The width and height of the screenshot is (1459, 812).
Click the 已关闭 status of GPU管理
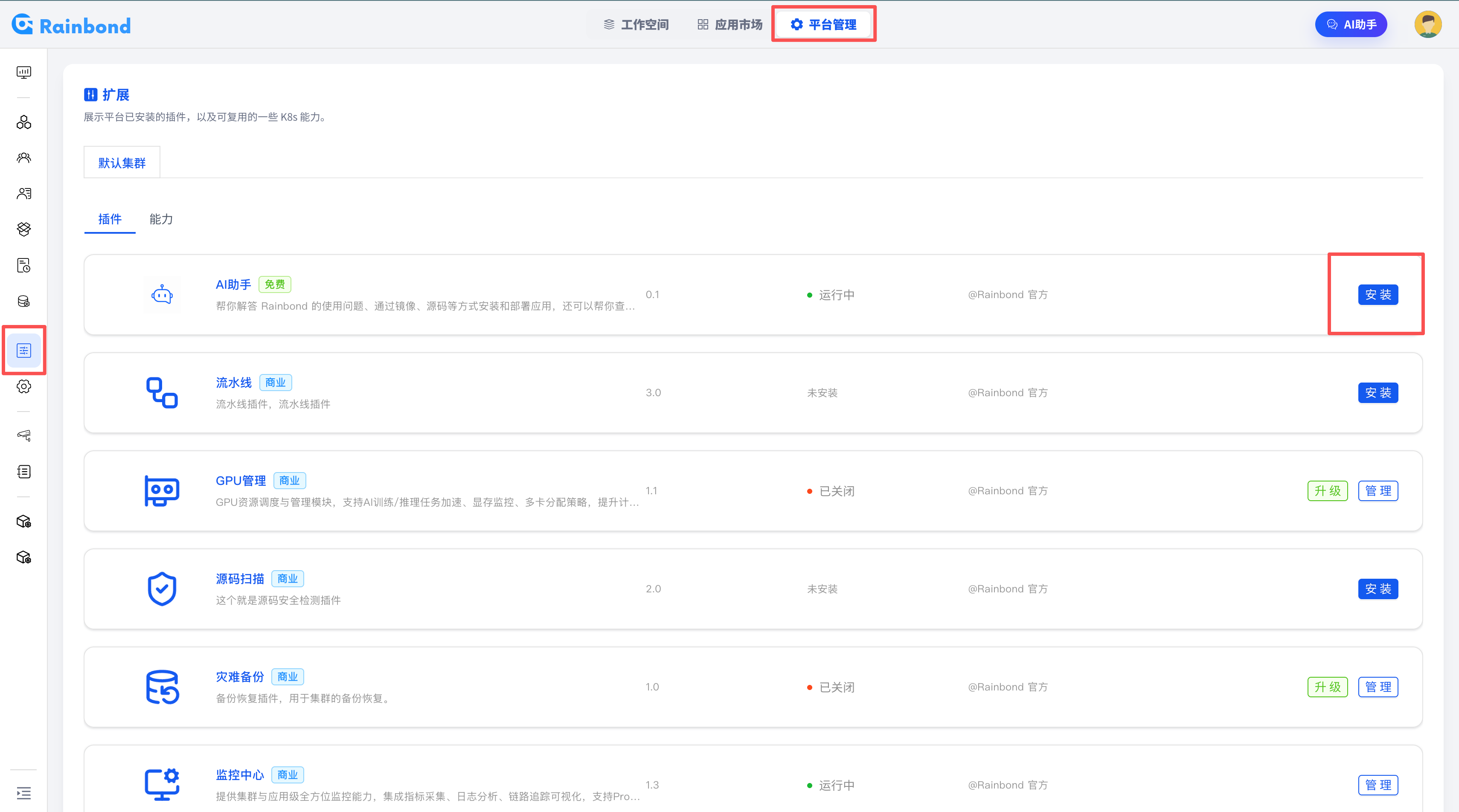pyautogui.click(x=831, y=490)
